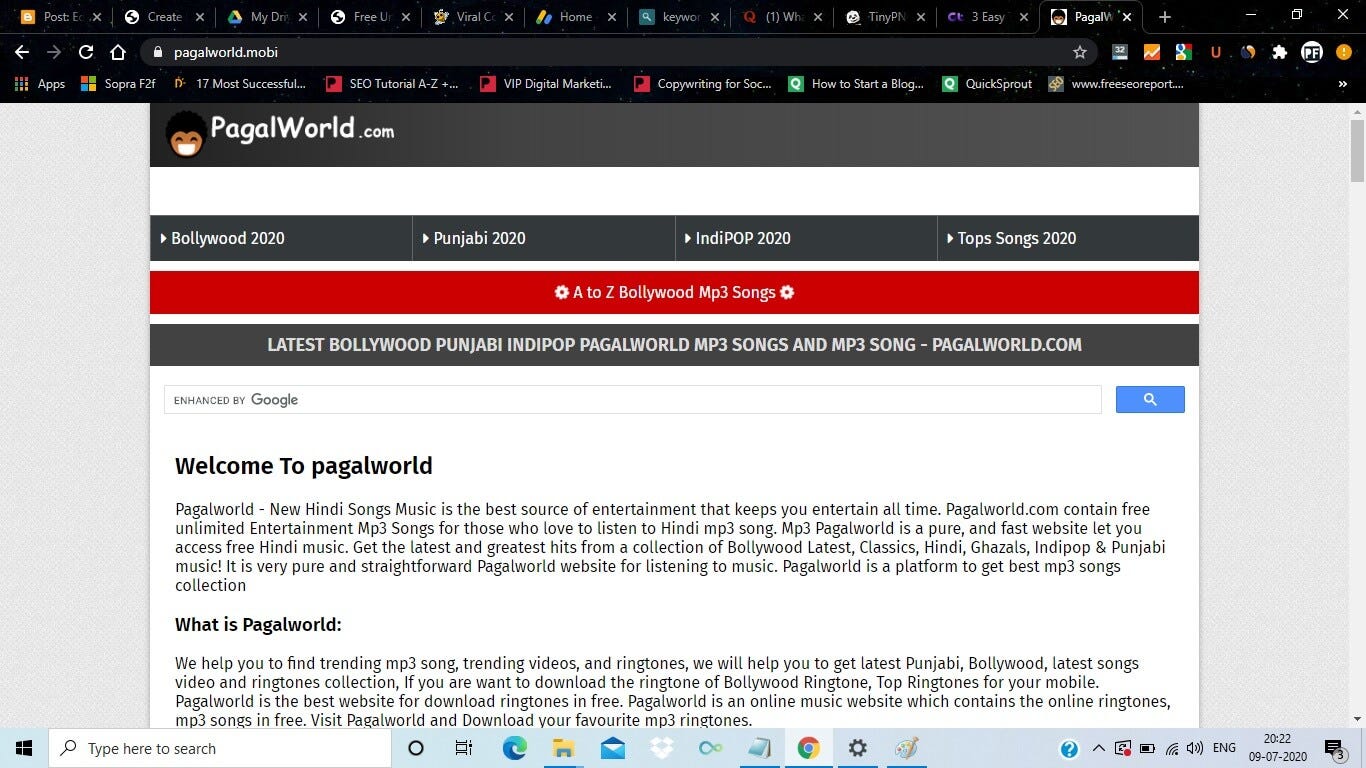Switch input language from ENG indicator
This screenshot has width=1366, height=768.
(x=1224, y=748)
